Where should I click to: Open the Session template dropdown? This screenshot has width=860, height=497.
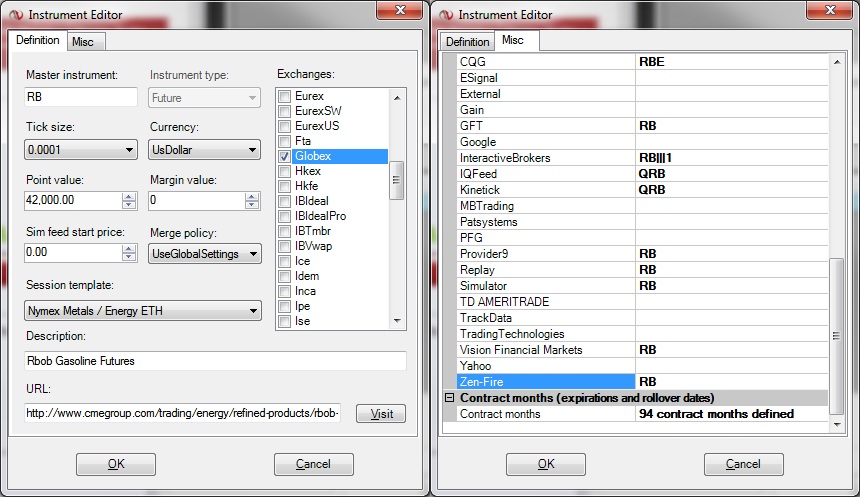143,310
